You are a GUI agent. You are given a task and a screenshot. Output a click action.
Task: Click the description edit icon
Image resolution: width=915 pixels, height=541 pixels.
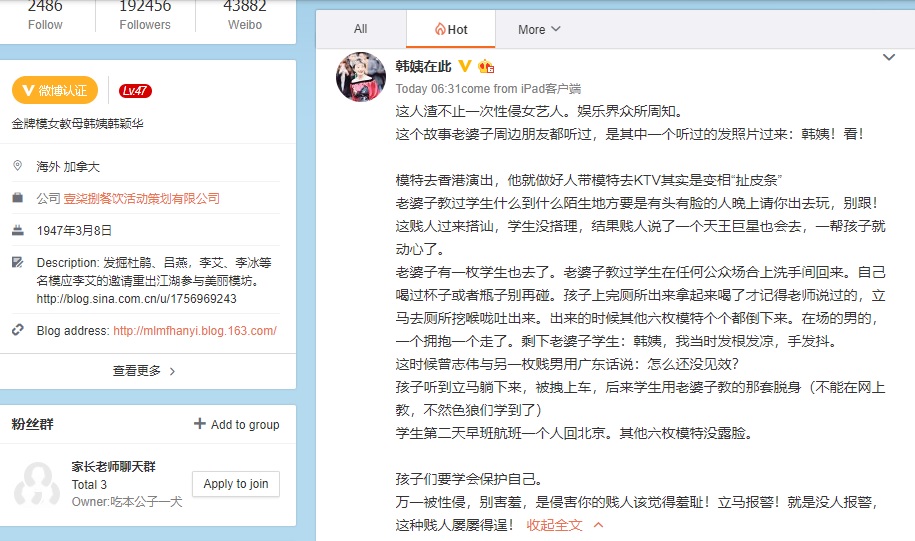point(18,262)
